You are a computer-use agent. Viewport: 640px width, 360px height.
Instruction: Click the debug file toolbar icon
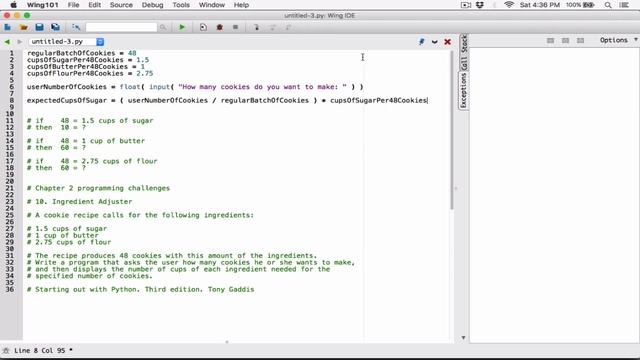click(203, 27)
